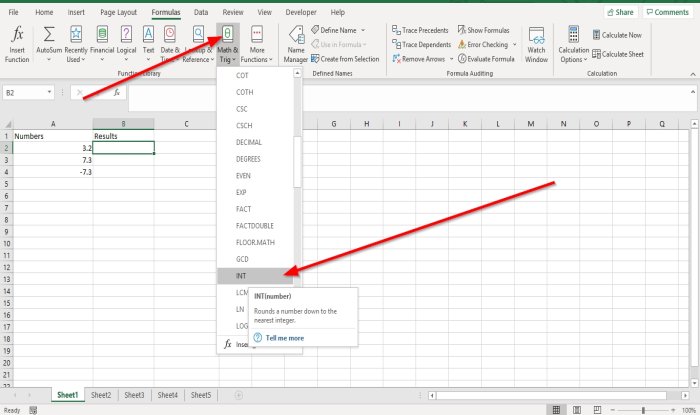
Task: Open the More Functions menu
Action: click(x=257, y=44)
